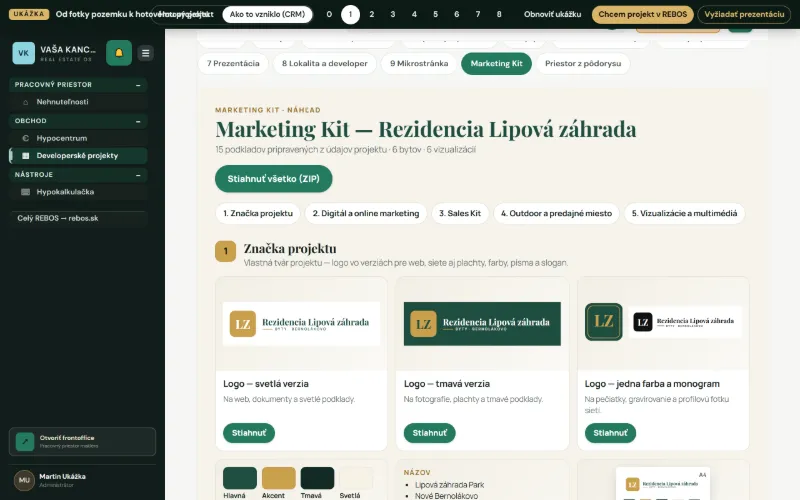Click the MU user avatar
The image size is (800, 500).
pos(24,480)
